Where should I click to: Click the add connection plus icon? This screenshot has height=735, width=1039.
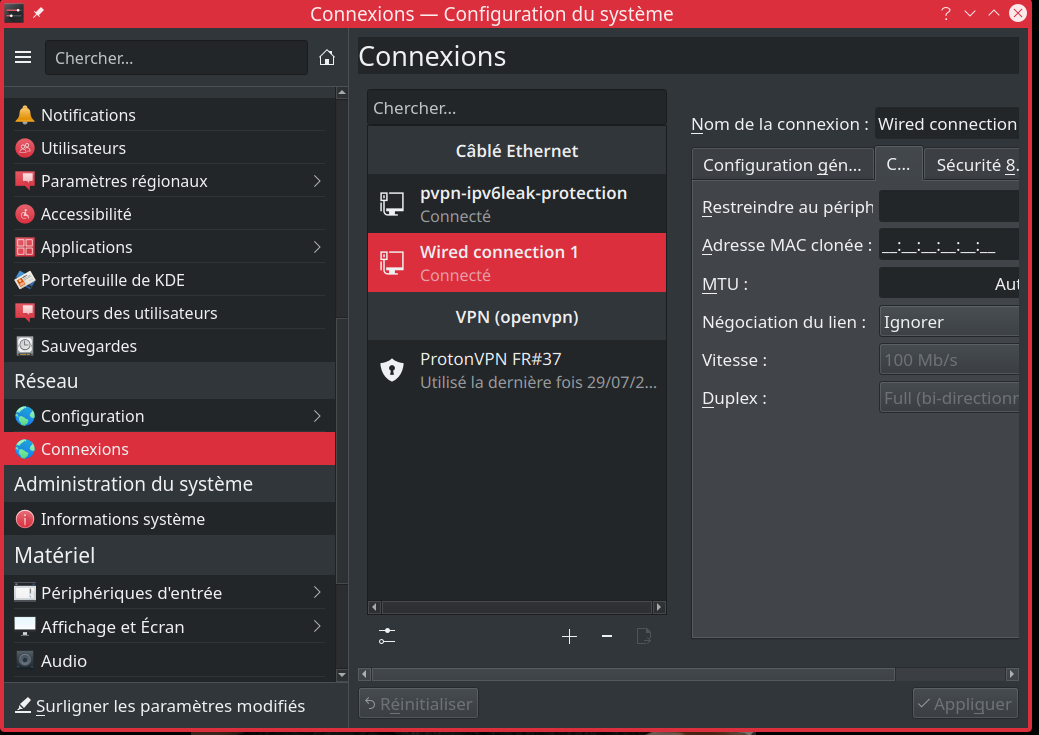point(569,636)
